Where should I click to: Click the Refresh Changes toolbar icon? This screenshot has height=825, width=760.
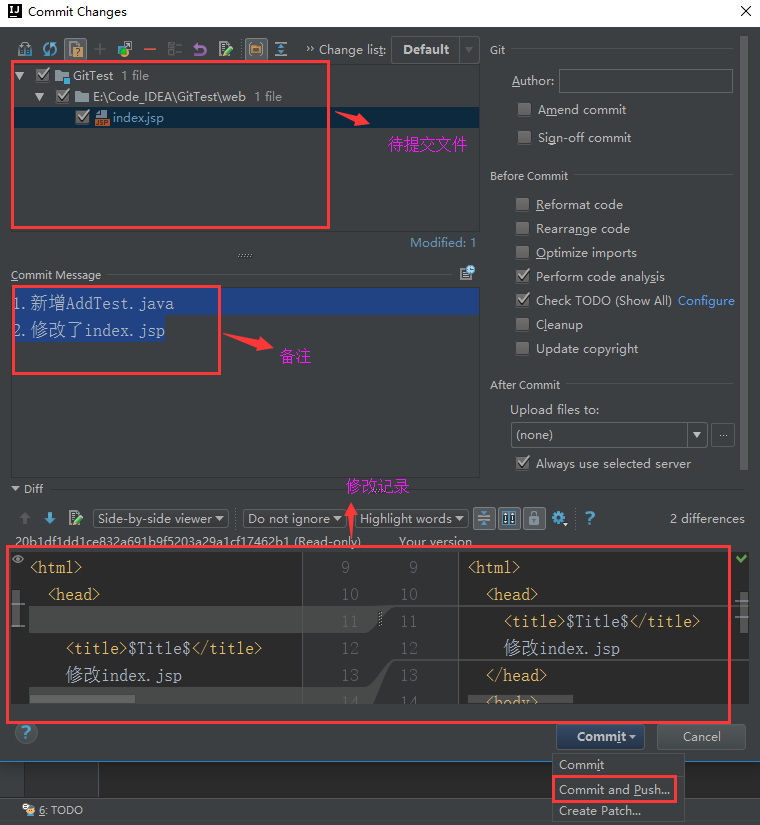(50, 49)
